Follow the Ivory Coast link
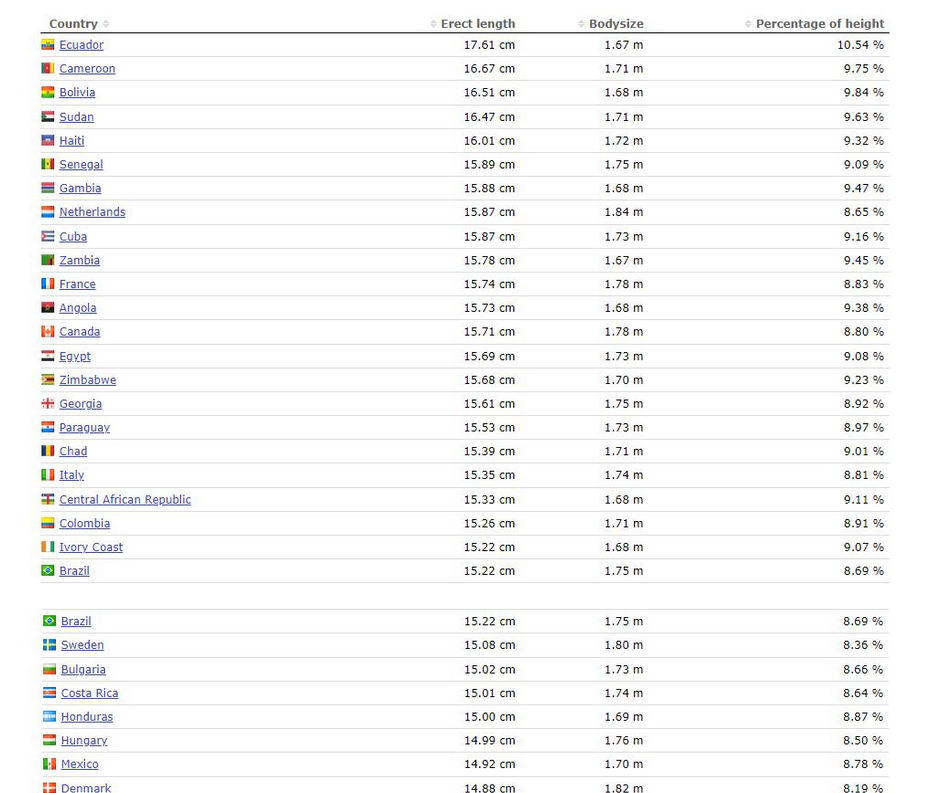938x793 pixels. (91, 547)
